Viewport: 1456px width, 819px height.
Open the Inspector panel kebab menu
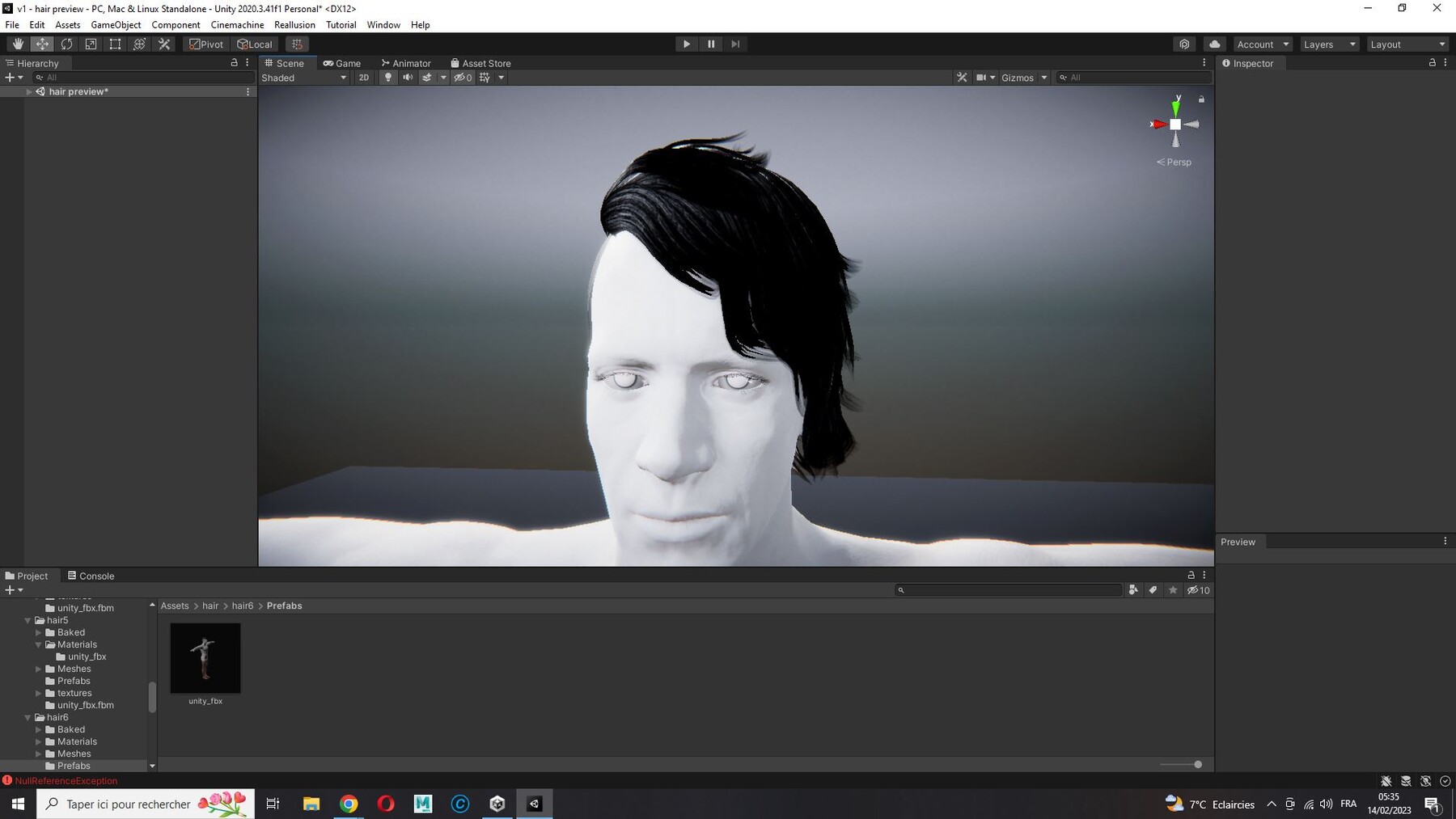1445,62
